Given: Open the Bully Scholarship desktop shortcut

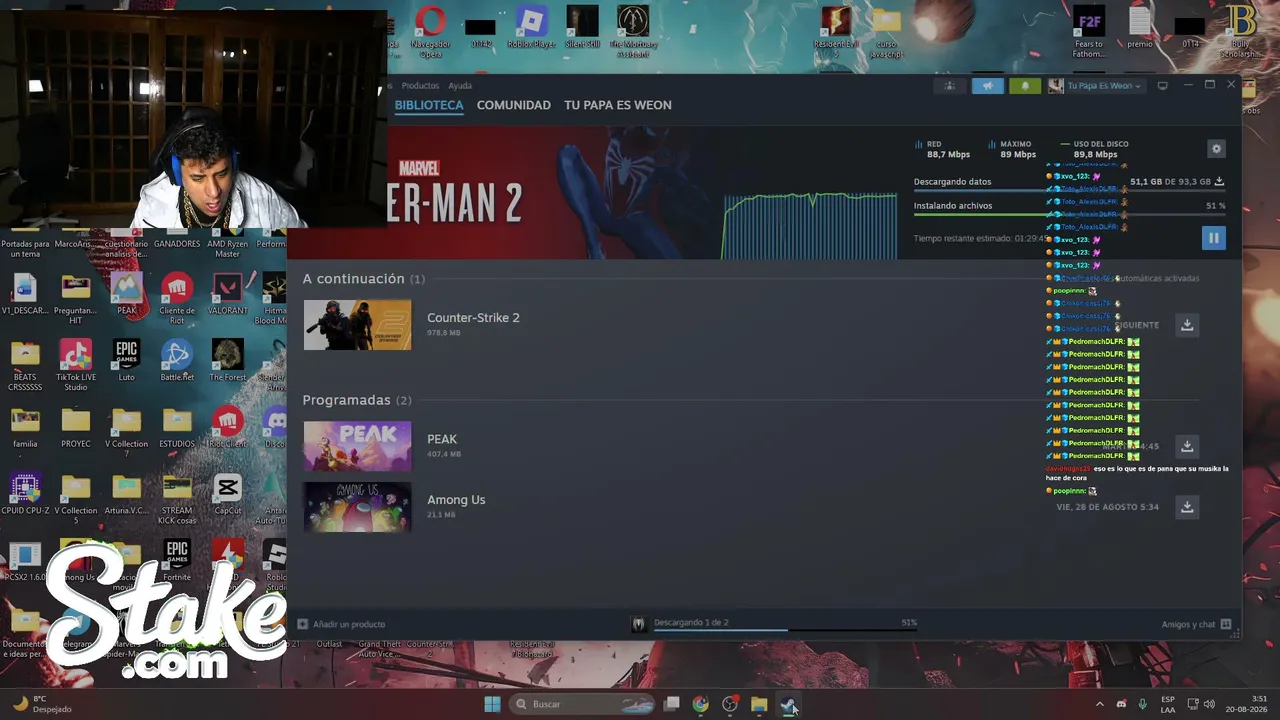Looking at the screenshot, I should [1240, 29].
